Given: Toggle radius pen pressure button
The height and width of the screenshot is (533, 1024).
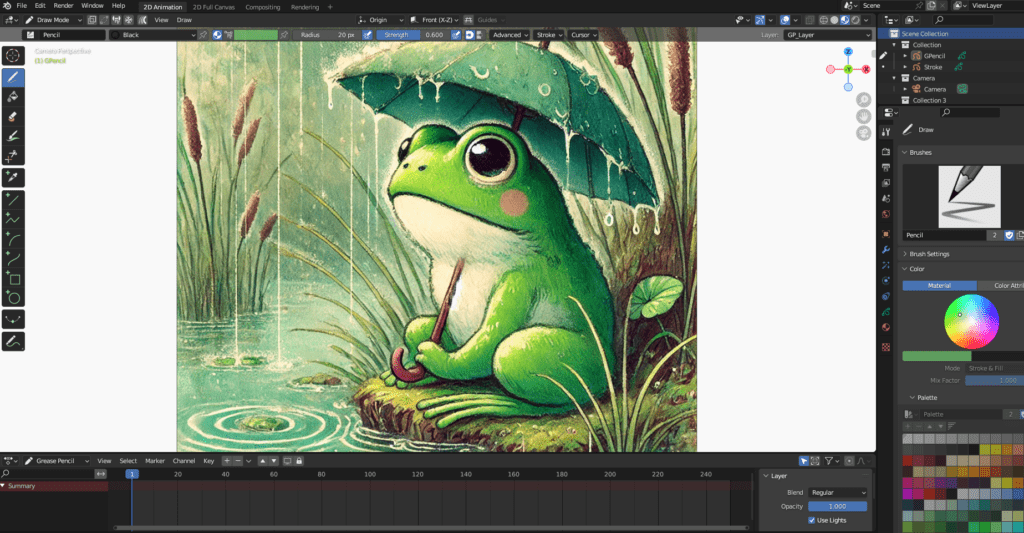Looking at the screenshot, I should (x=368, y=35).
